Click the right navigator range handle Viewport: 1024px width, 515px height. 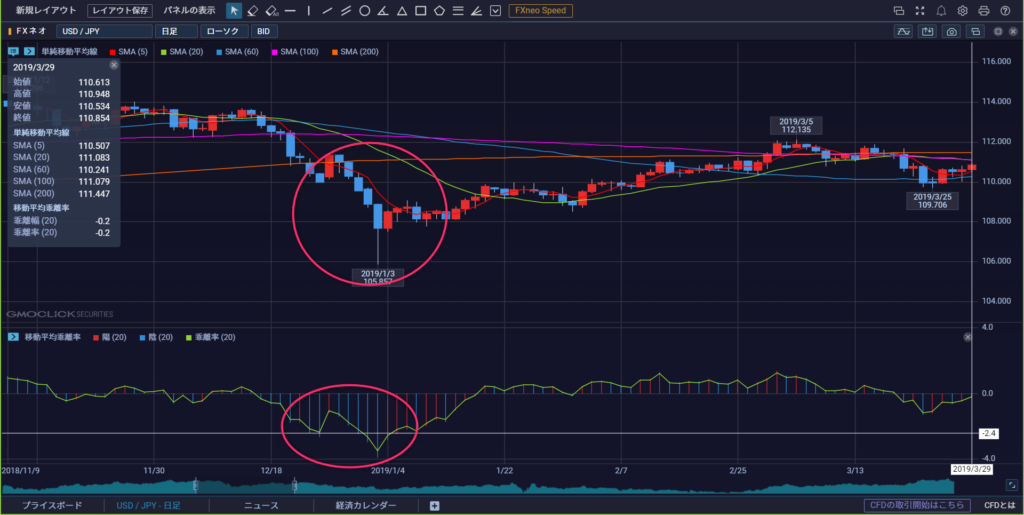tap(295, 486)
